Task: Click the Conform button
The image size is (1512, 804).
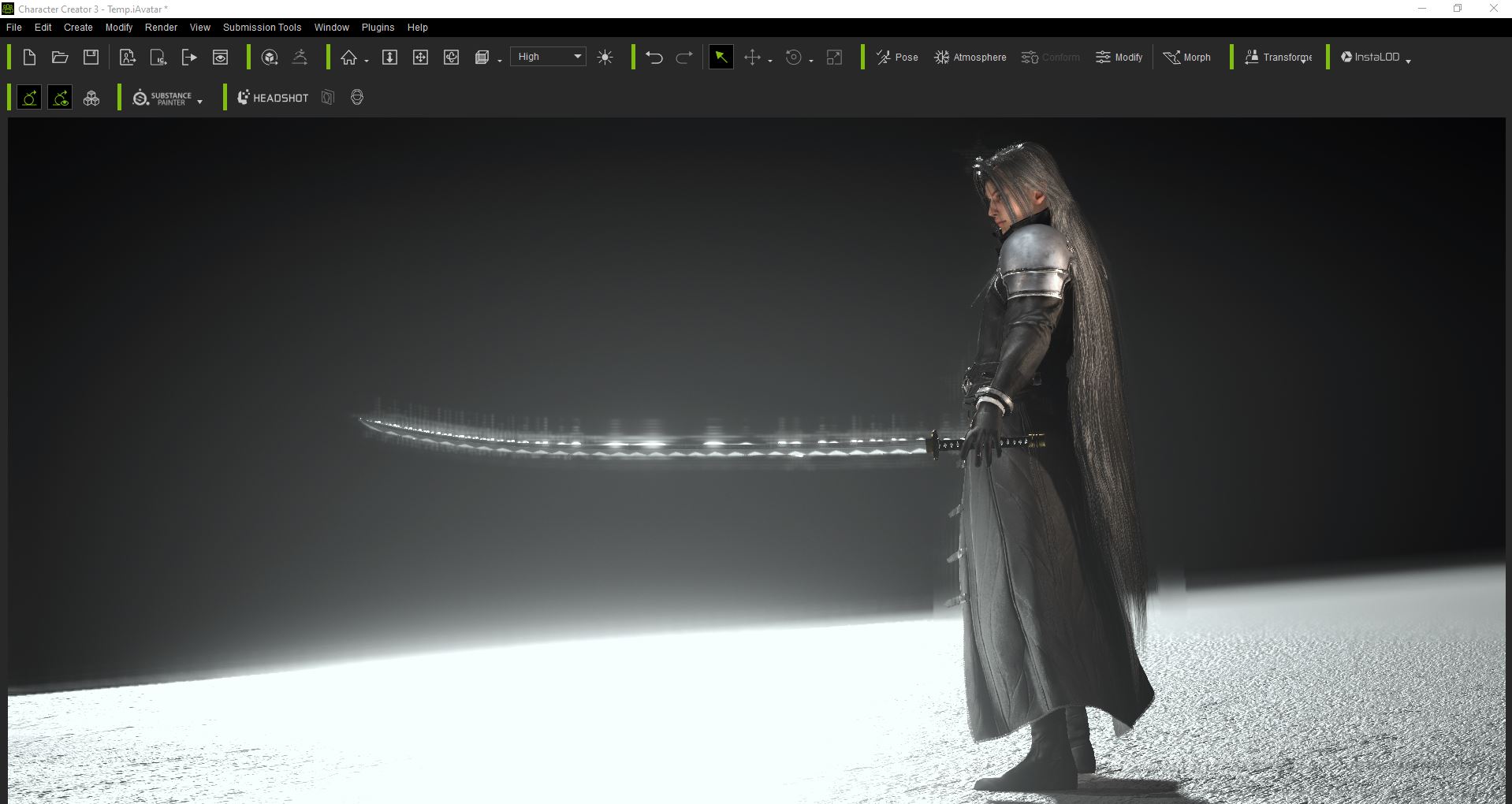Action: (x=1050, y=57)
